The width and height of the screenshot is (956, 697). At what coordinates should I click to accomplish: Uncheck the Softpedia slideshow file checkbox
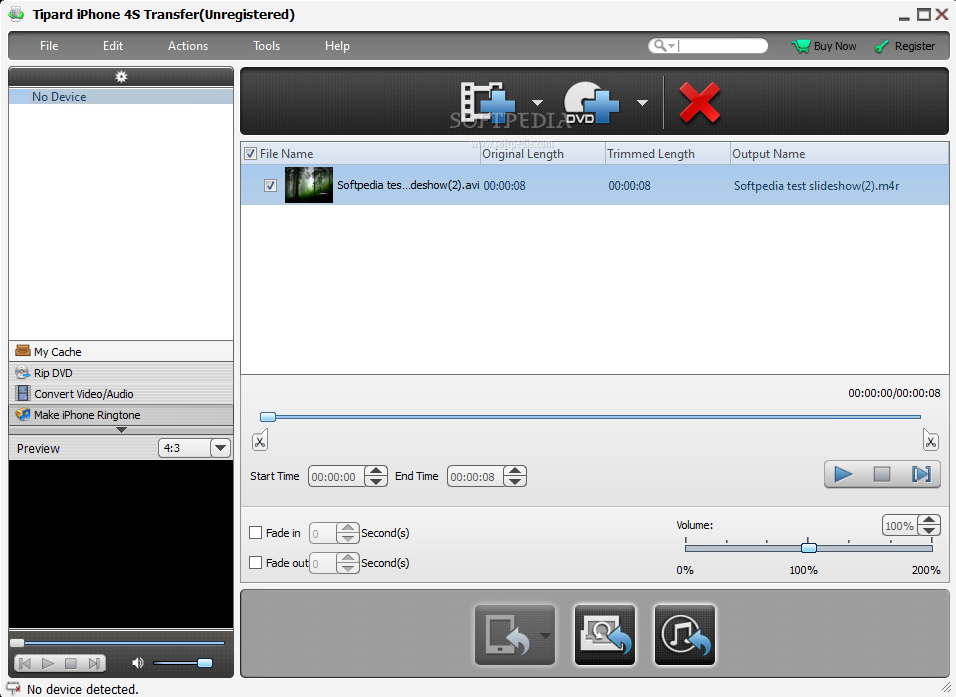(270, 185)
